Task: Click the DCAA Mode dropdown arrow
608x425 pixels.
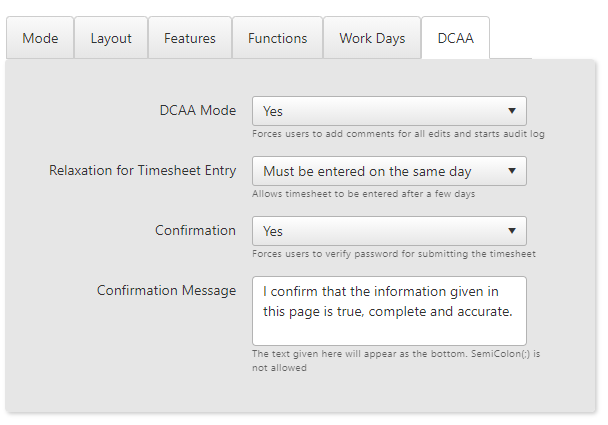Action: [512, 111]
